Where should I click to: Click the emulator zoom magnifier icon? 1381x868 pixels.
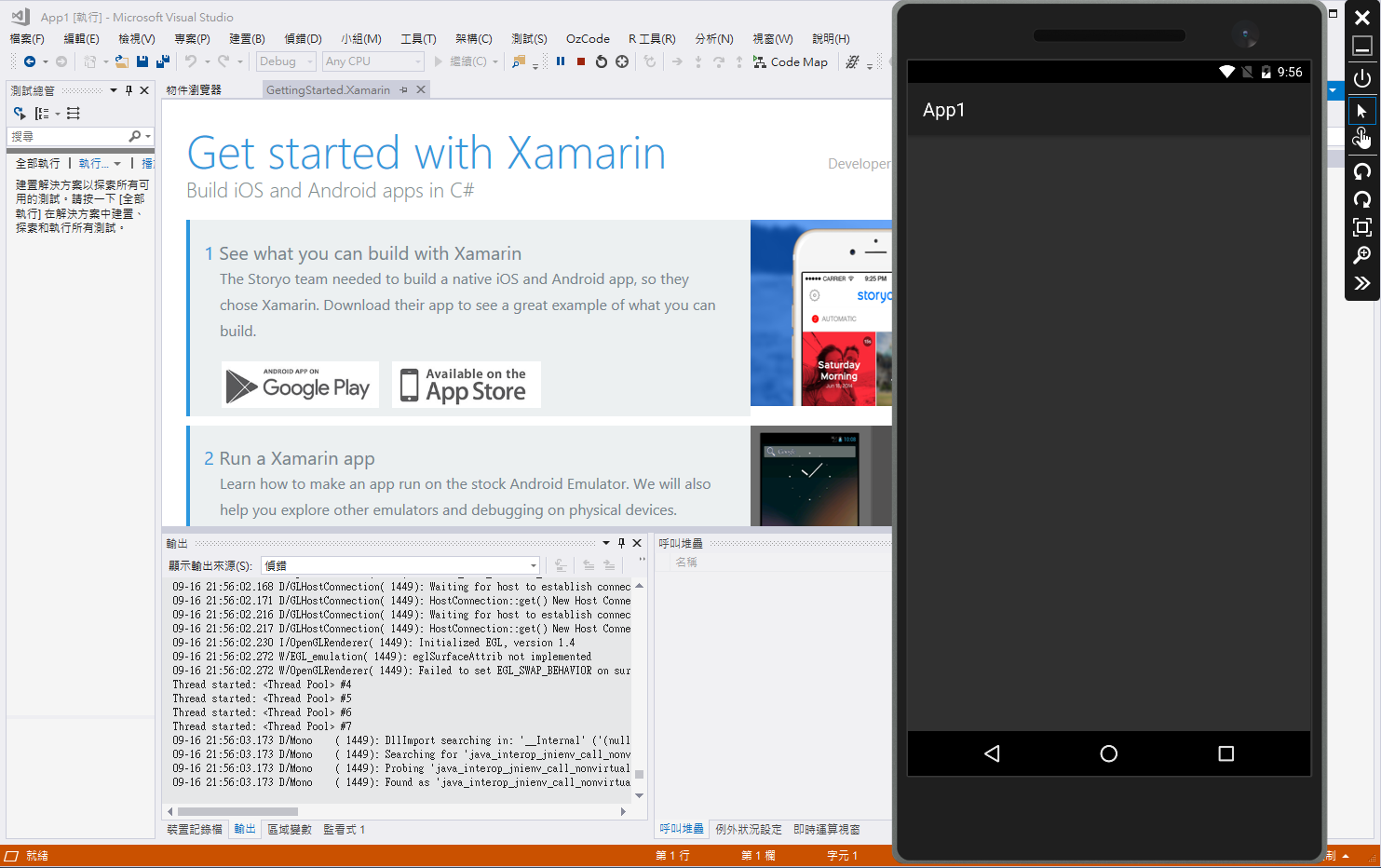1362,255
